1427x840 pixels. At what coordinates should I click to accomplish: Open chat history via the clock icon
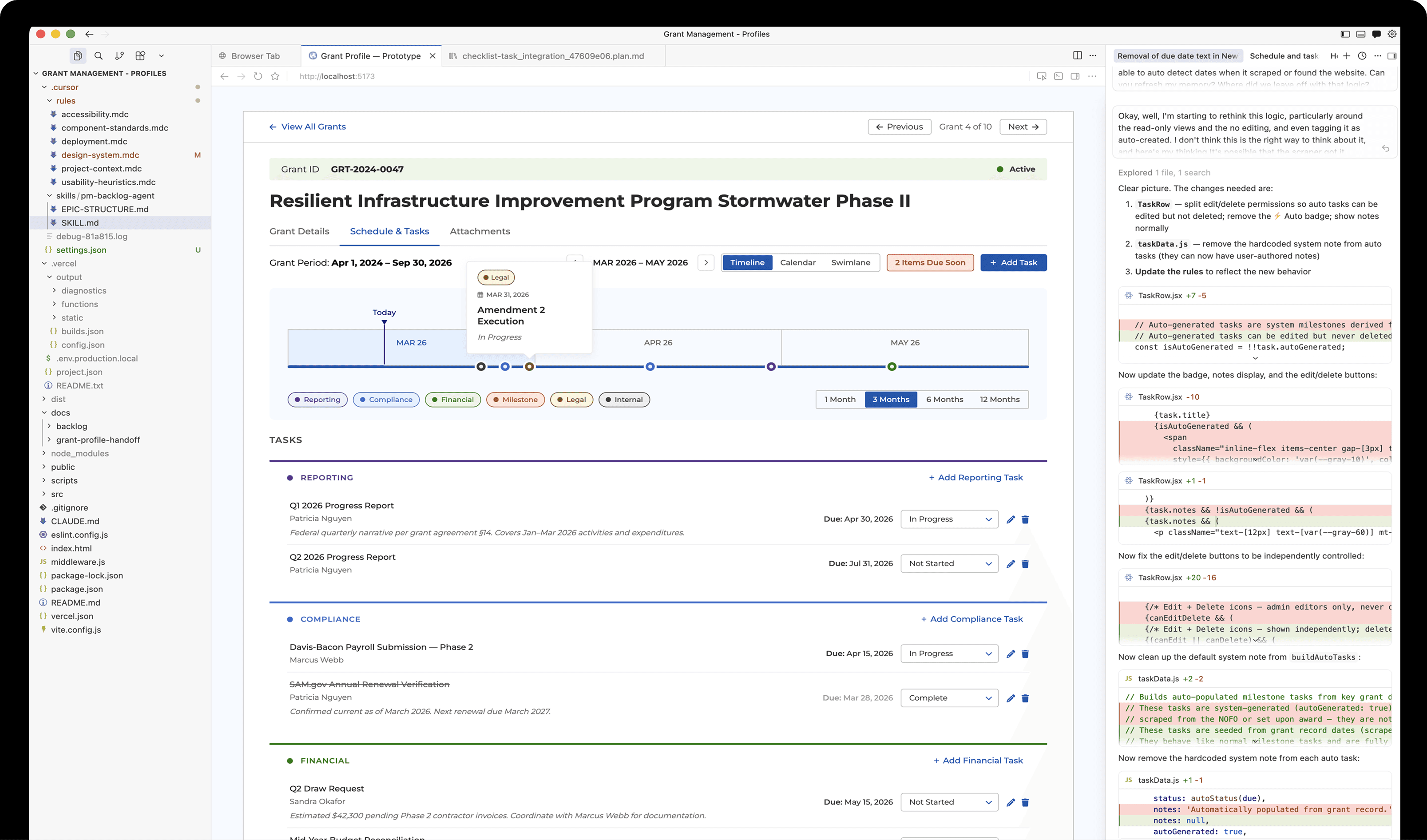tap(1363, 55)
